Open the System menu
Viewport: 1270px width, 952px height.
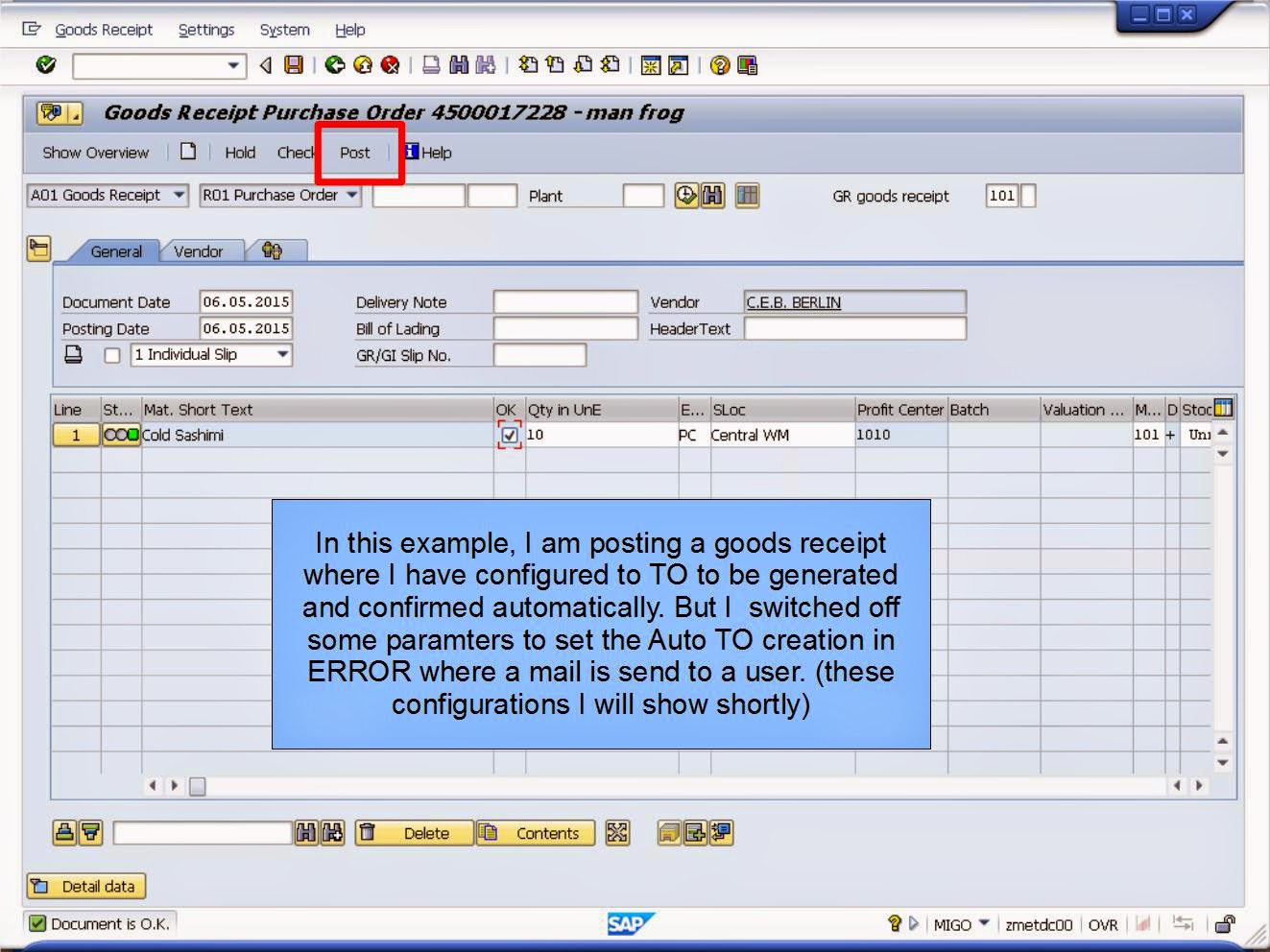[283, 30]
